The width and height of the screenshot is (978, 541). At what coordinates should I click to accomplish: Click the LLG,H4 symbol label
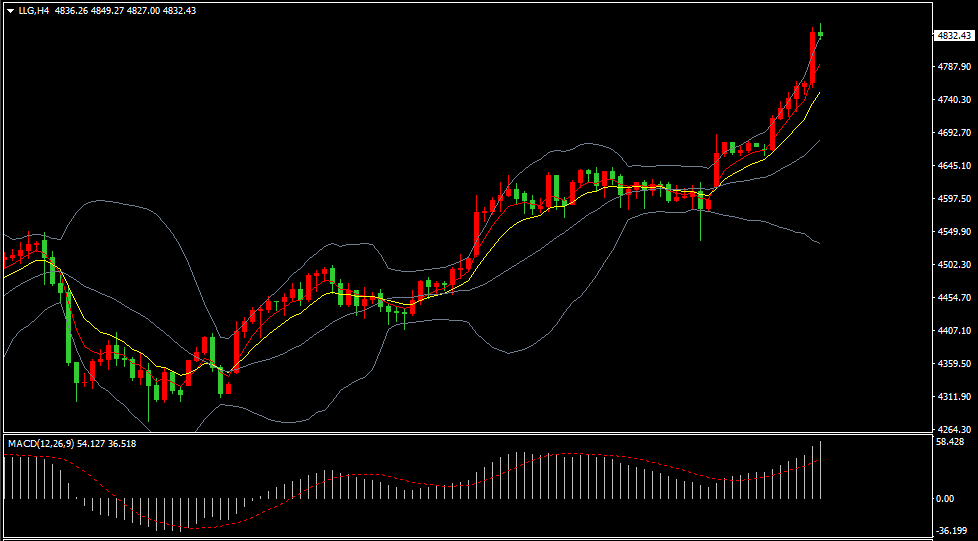(34, 10)
